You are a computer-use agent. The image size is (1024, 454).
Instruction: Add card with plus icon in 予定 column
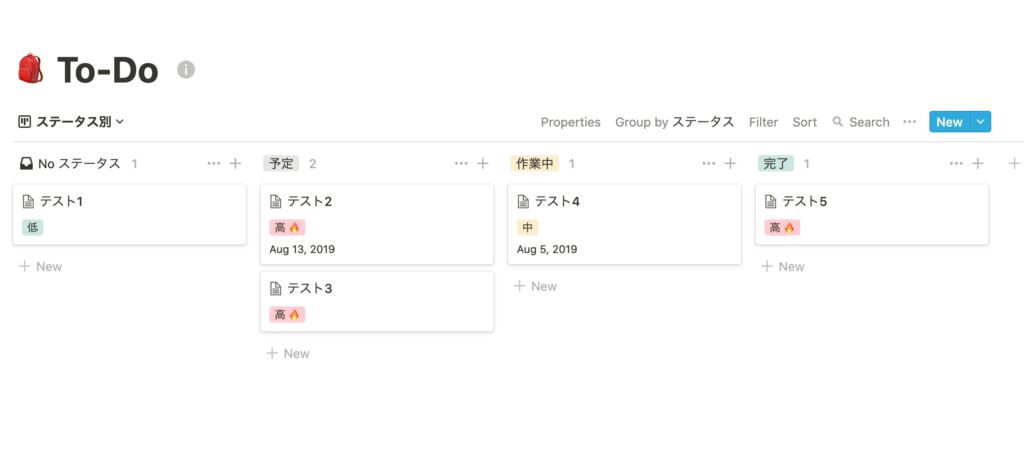(483, 163)
